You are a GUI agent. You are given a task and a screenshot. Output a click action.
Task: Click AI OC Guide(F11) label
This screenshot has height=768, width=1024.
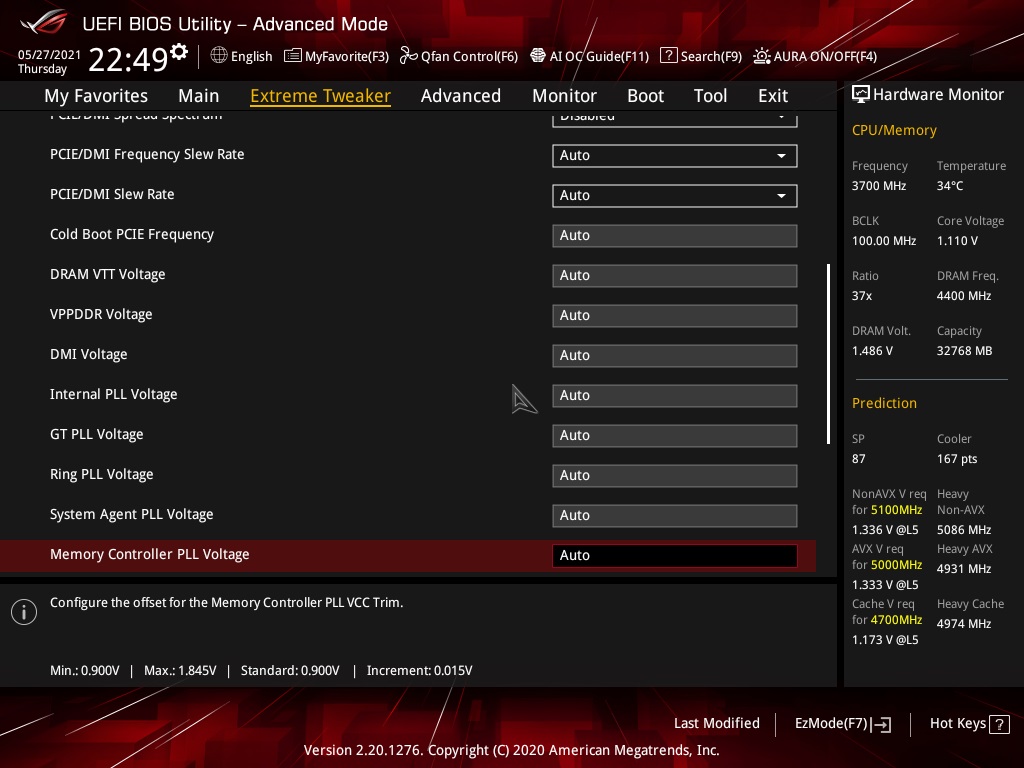coord(600,56)
